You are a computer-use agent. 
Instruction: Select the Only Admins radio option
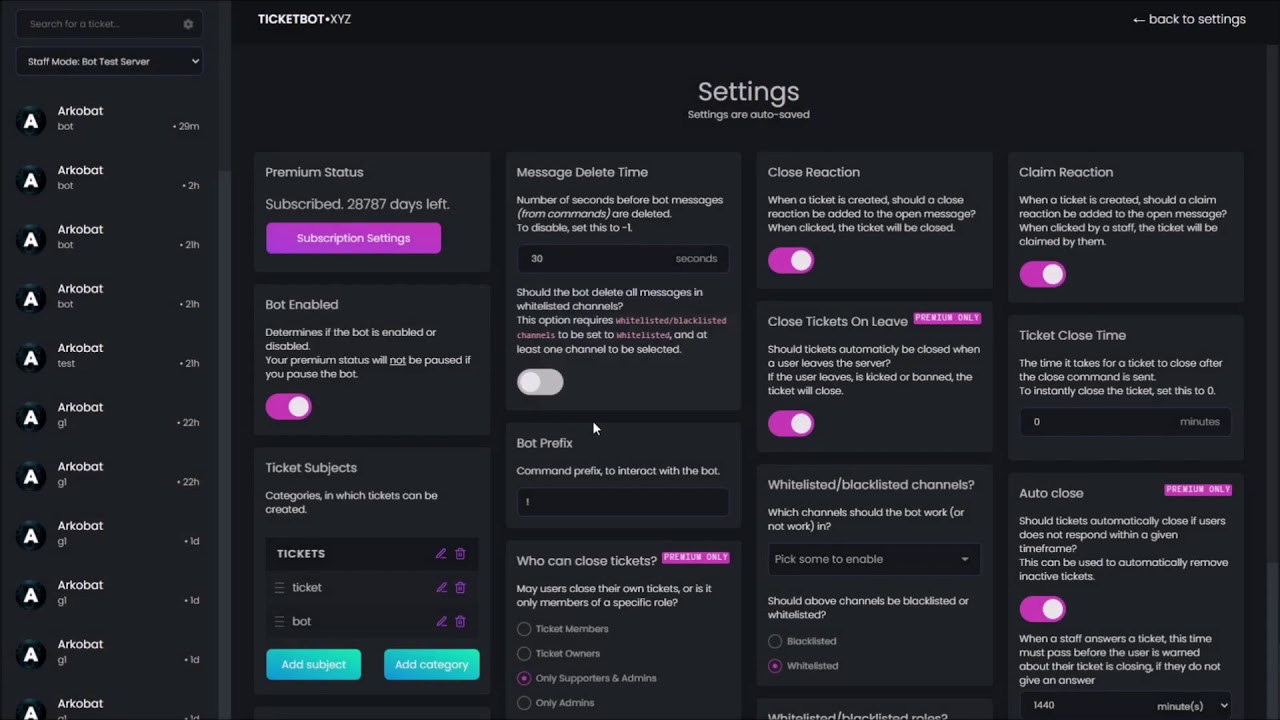pyautogui.click(x=524, y=703)
